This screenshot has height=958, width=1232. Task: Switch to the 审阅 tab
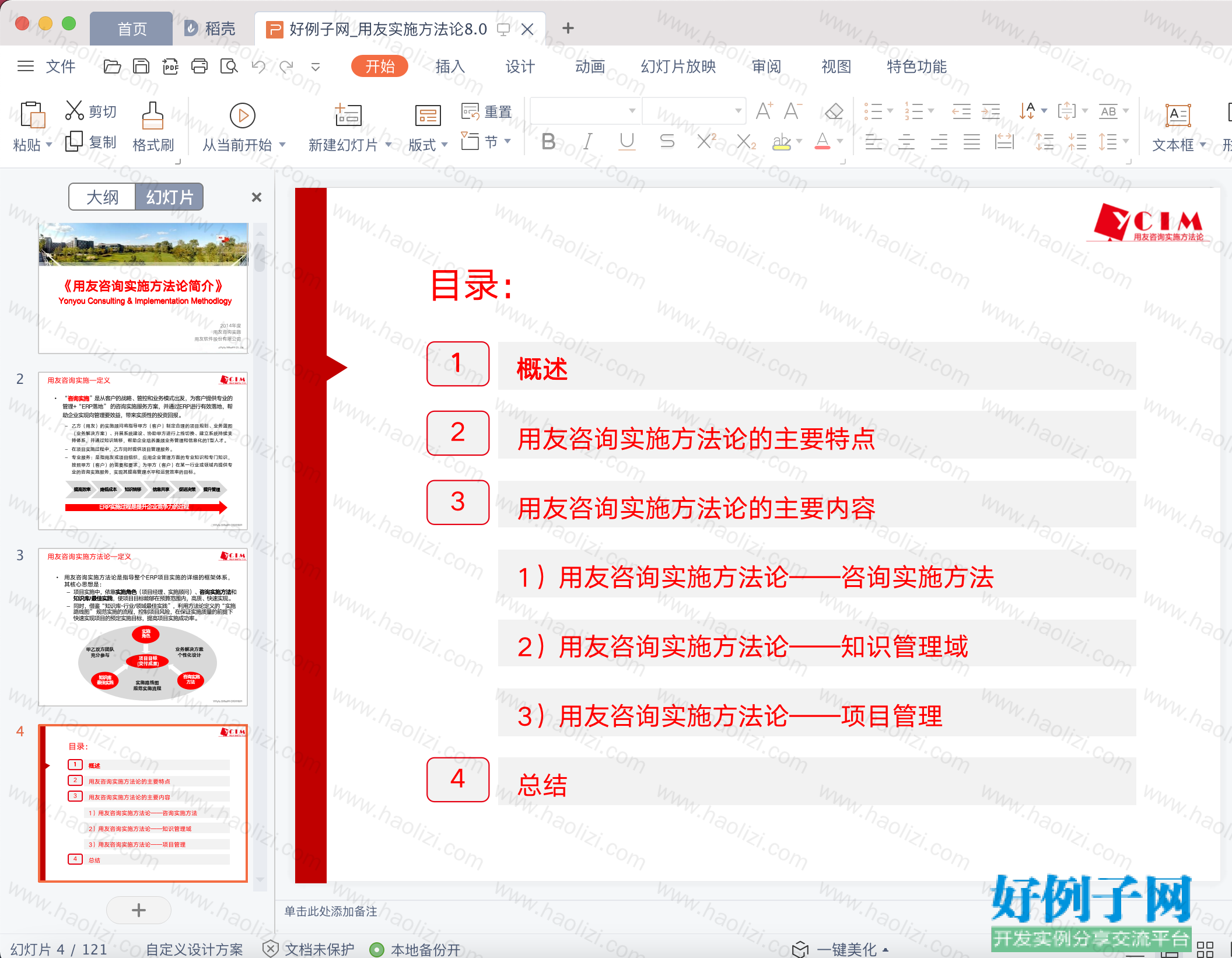pos(766,67)
